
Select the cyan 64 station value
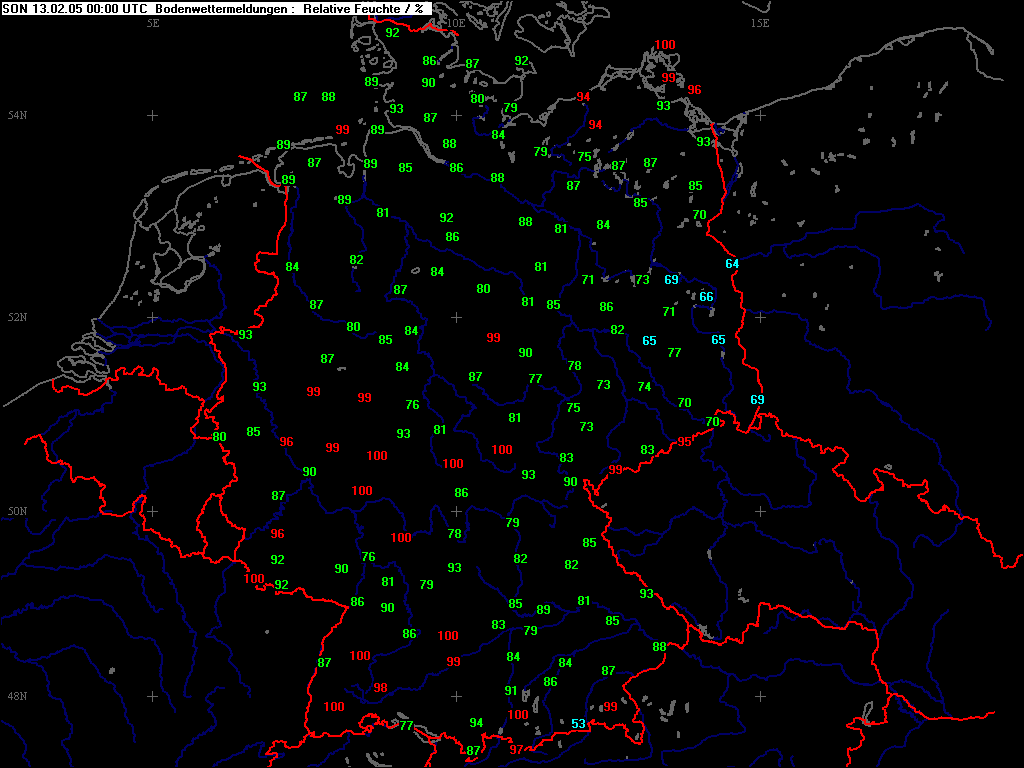[732, 263]
